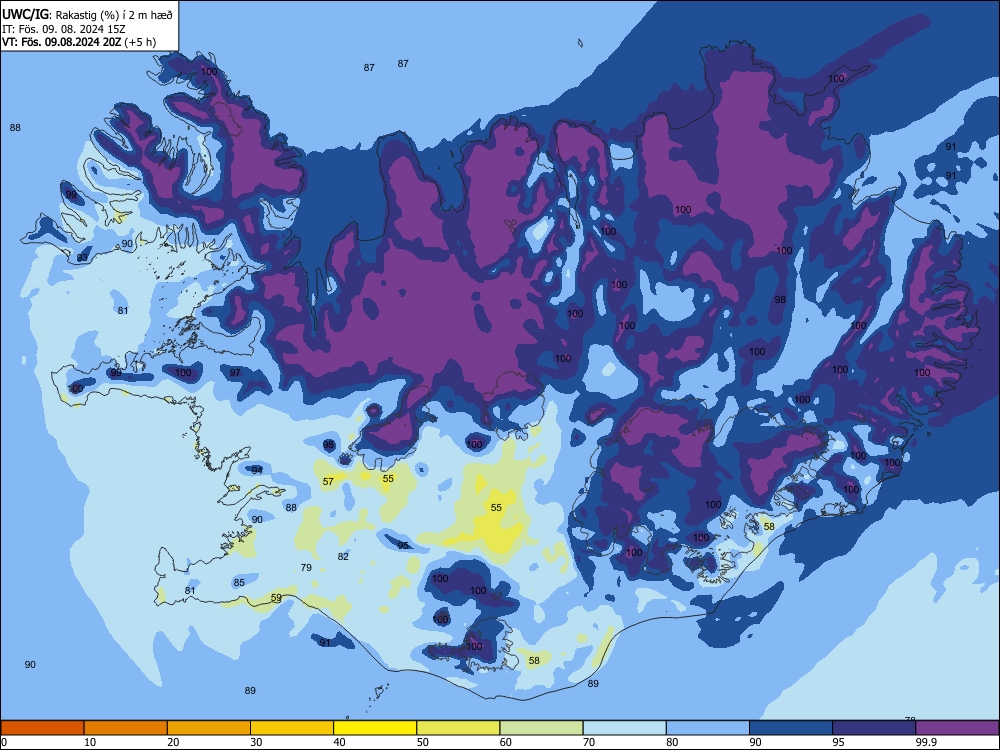Click the '98' value in northeast Iceland

[x=780, y=300]
